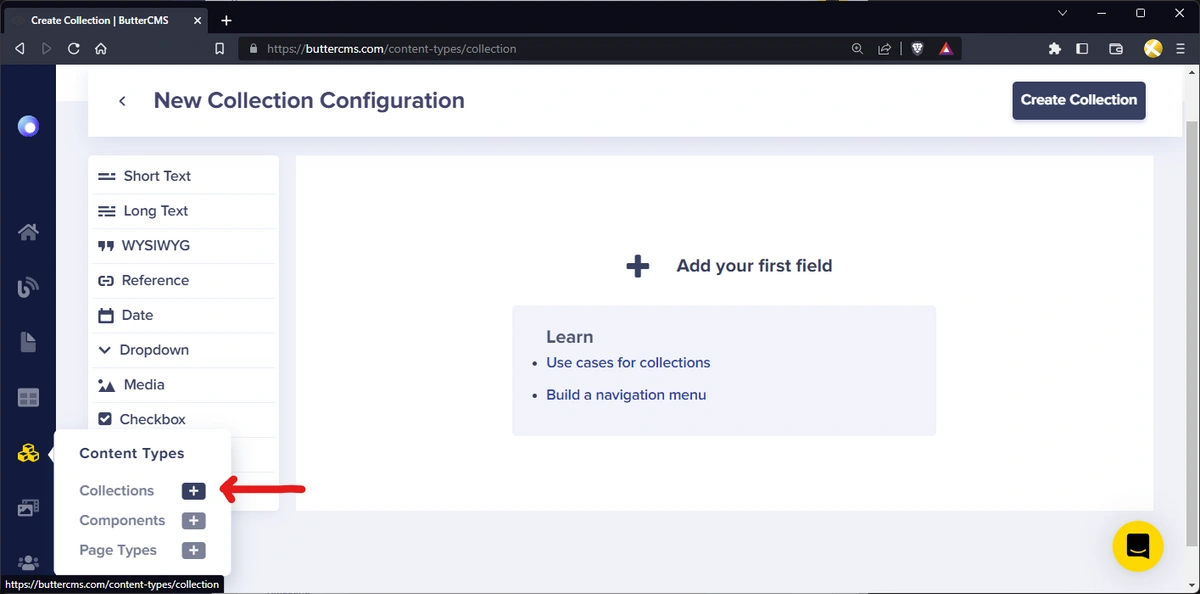Open the Pages sidebar icon

tap(28, 343)
